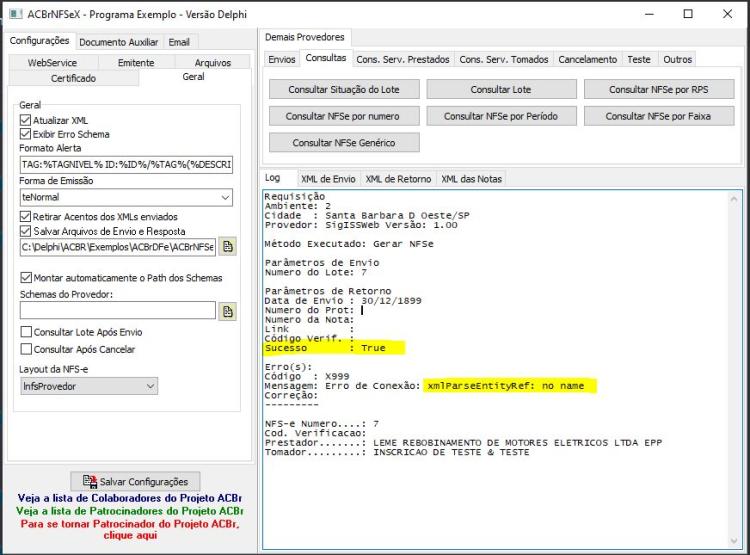This screenshot has width=750, height=555.
Task: Click 'Provedor: SigISSWeb Versão: 1.00' line
Action: (361, 225)
